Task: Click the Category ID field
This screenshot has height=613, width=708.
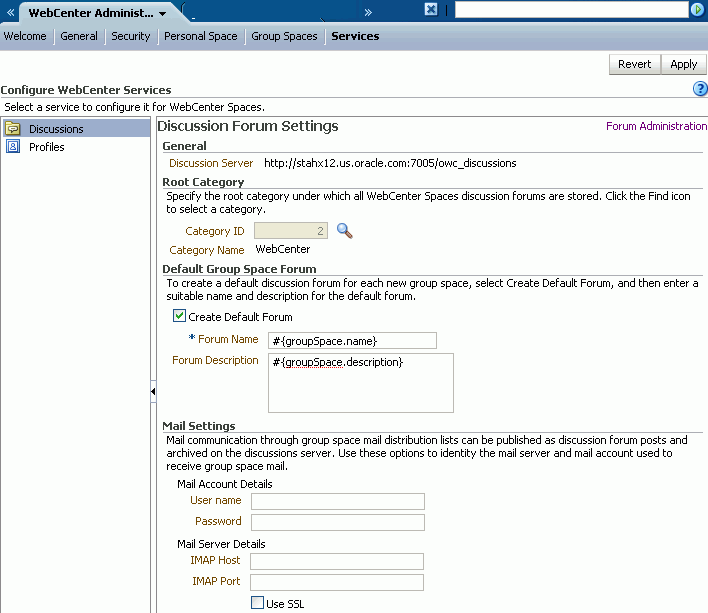Action: coord(291,231)
